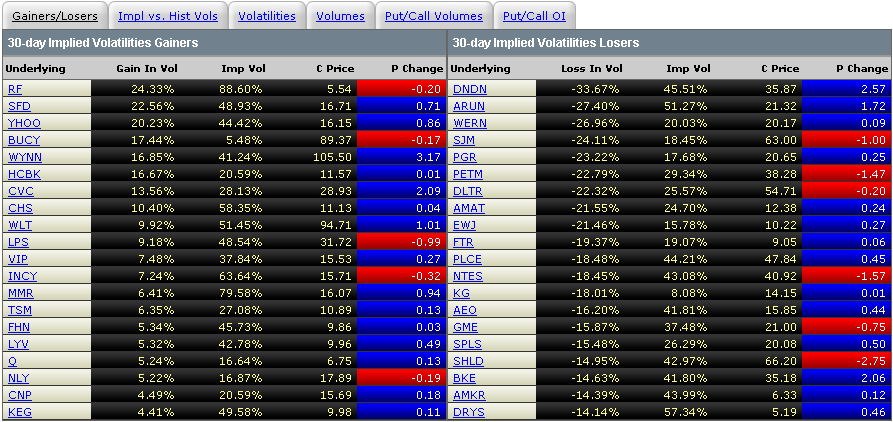Click the BKE underlying link
The image size is (893, 422).
pyautogui.click(x=465, y=379)
